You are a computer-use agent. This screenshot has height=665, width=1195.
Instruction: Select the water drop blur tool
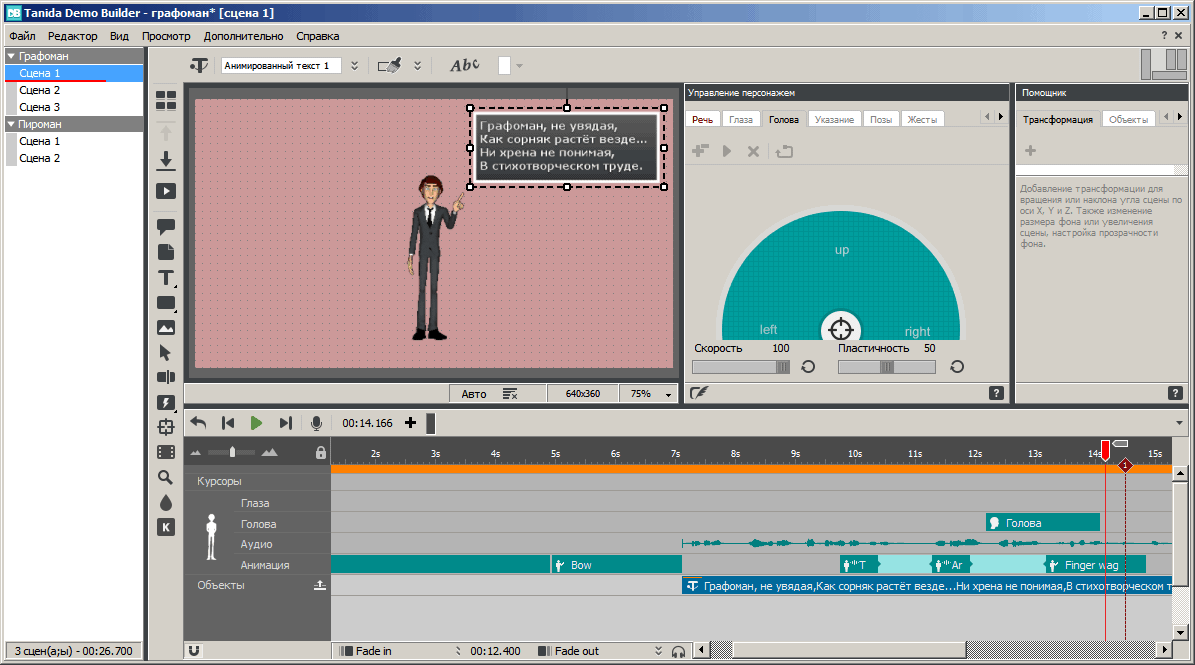(x=165, y=503)
